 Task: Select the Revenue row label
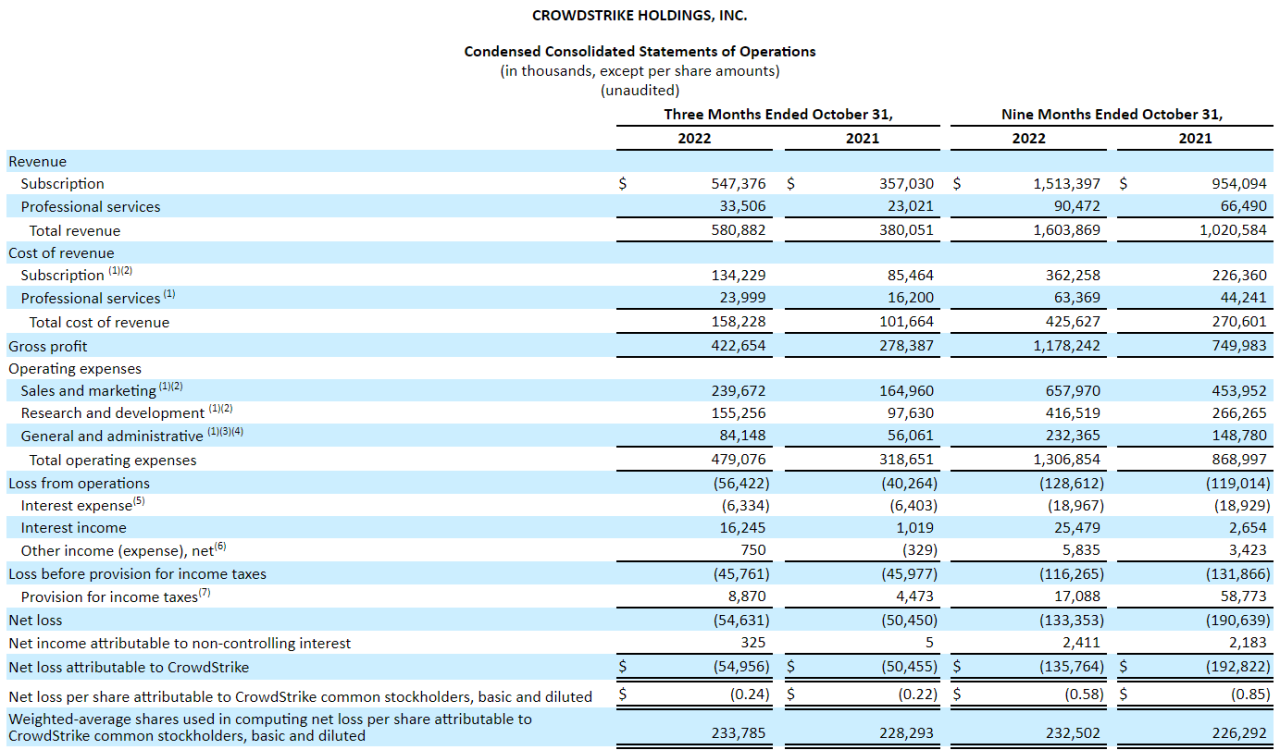tap(37, 161)
